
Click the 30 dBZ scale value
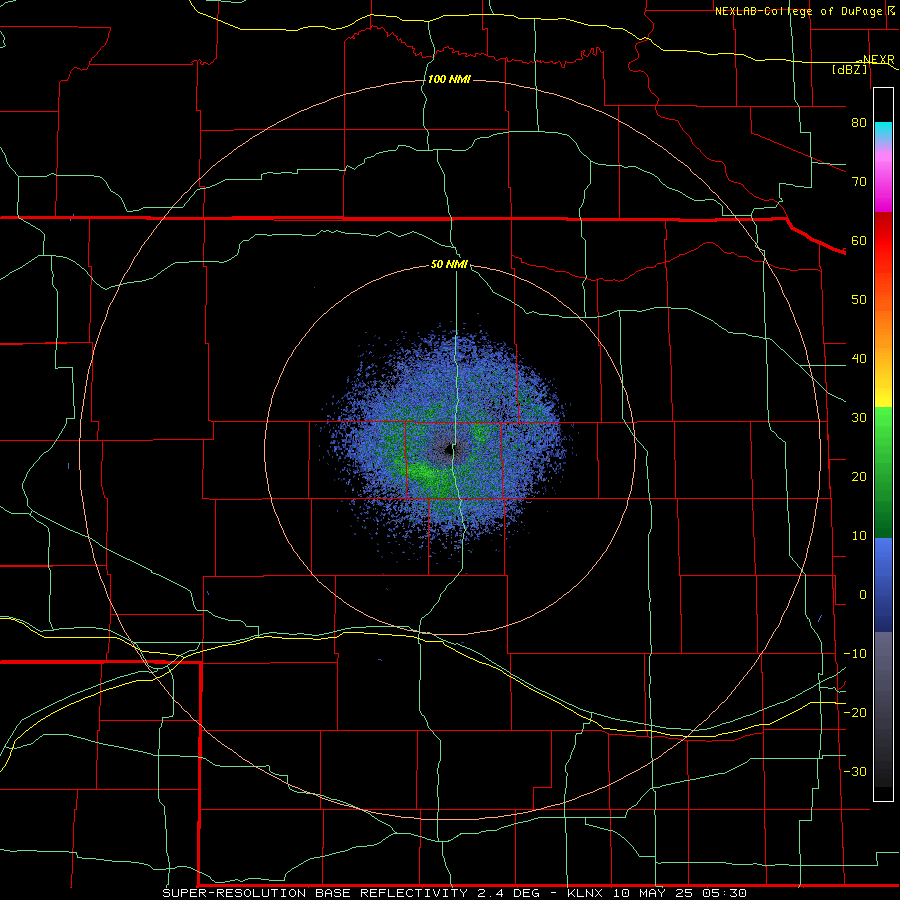[859, 417]
